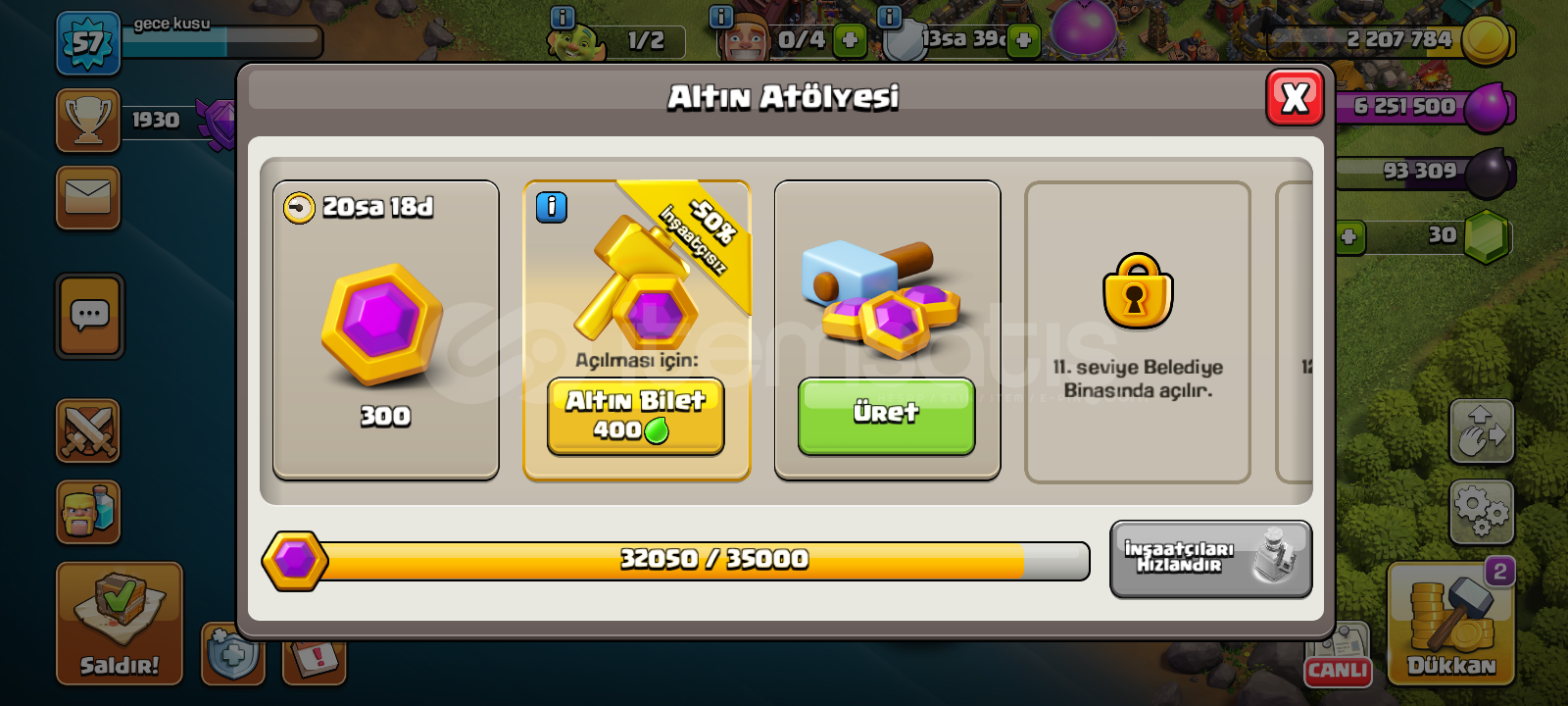Open the barbarian army overview icon
The image size is (1568, 706).
[88, 512]
